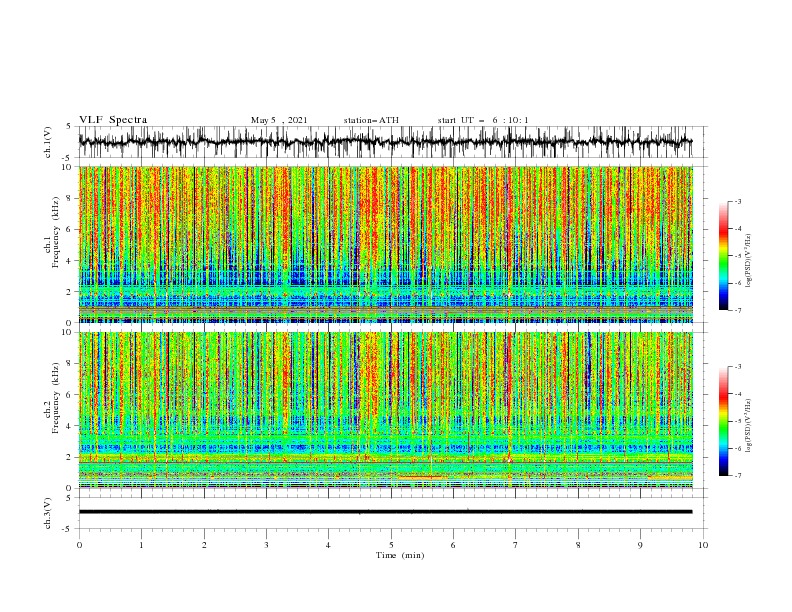Click the '-5' label on ch.1 color bar
The width and height of the screenshot is (792, 612).
point(738,256)
